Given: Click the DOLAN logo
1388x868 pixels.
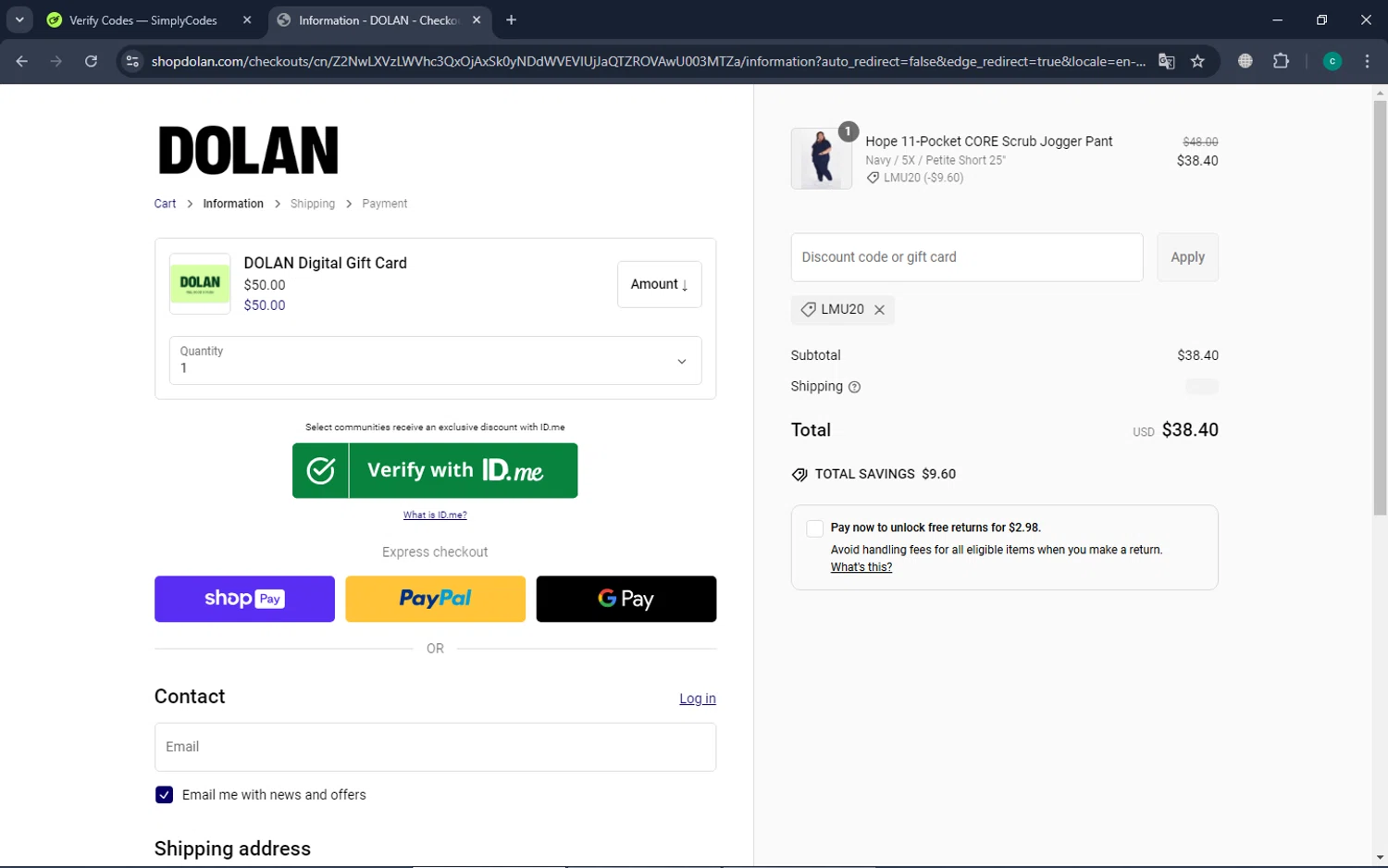Looking at the screenshot, I should tap(248, 151).
